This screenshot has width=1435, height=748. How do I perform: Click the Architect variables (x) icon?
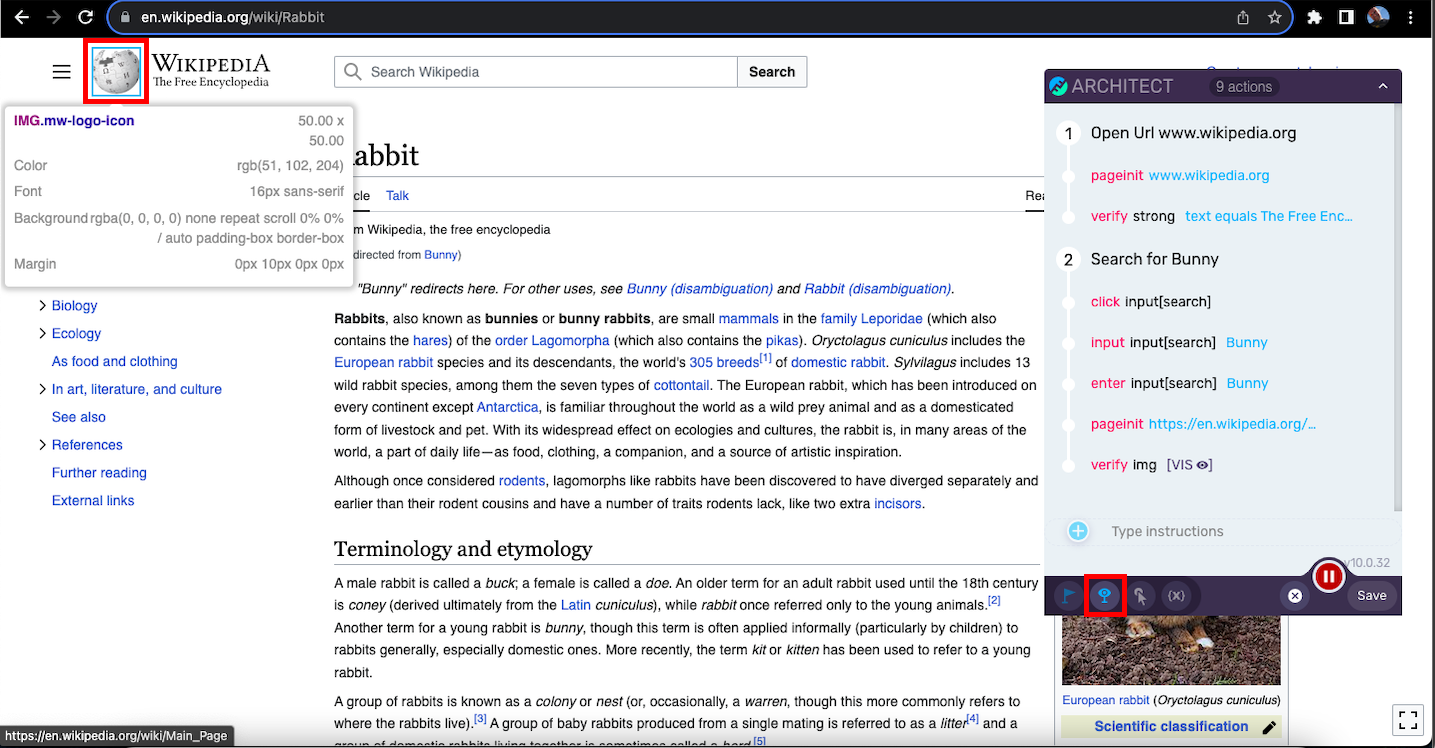point(1176,596)
